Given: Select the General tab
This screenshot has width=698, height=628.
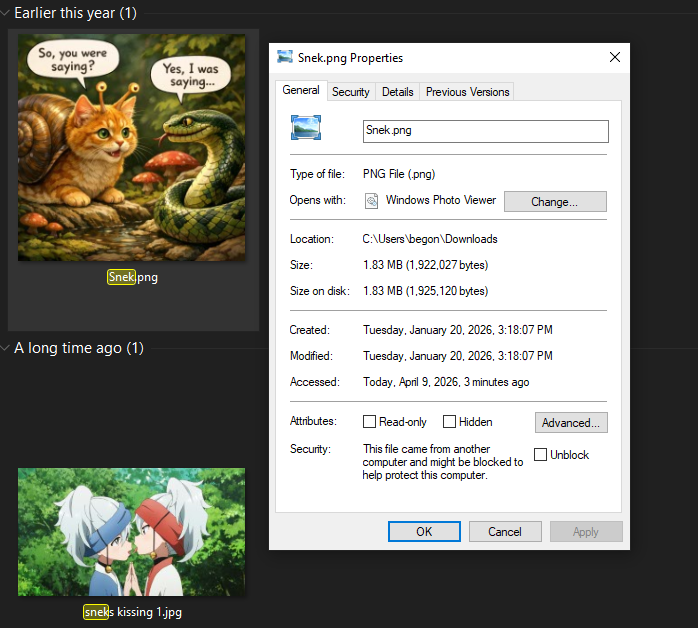Looking at the screenshot, I should point(301,90).
